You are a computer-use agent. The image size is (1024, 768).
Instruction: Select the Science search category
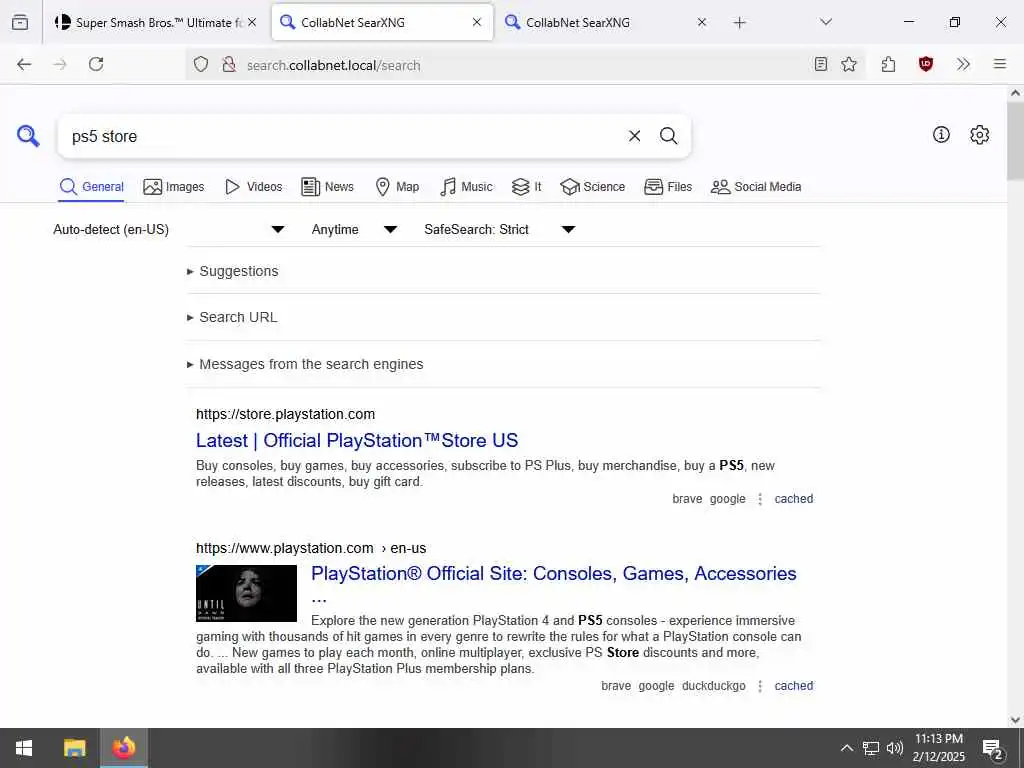592,187
